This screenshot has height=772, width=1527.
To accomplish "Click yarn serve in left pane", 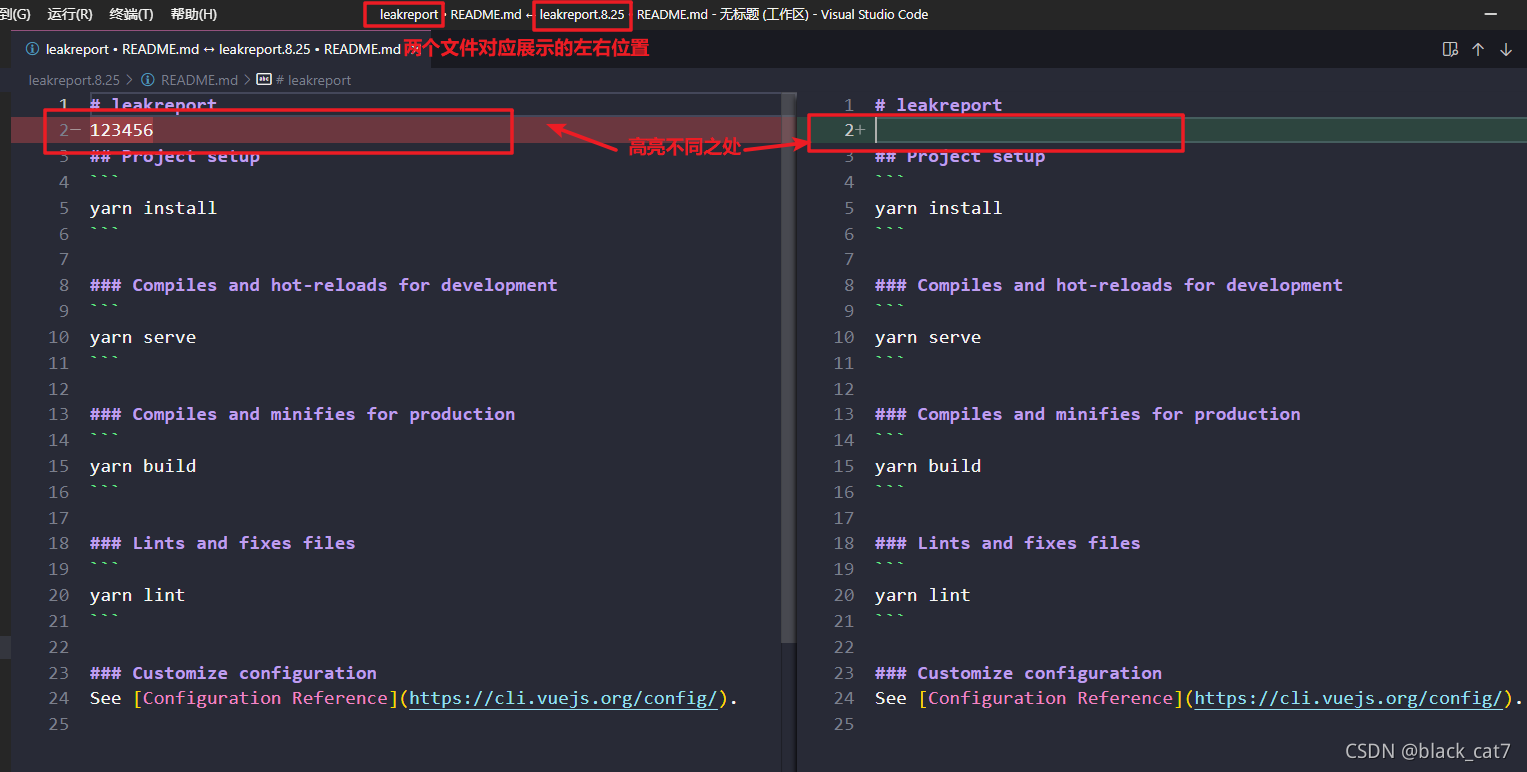I will pos(143,337).
